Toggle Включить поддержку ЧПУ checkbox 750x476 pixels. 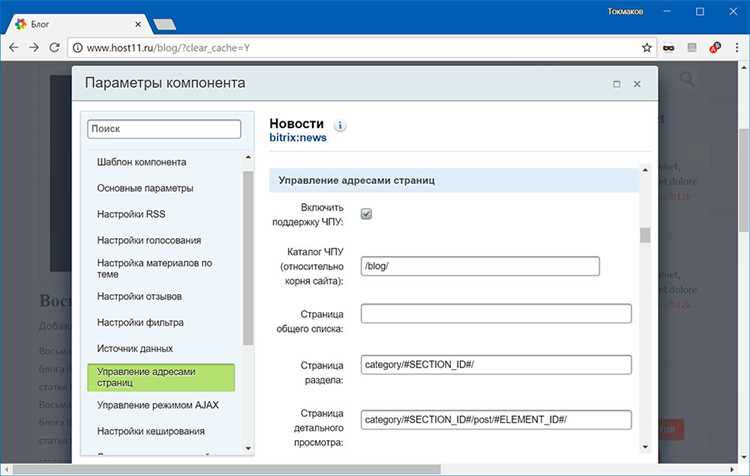(x=366, y=214)
